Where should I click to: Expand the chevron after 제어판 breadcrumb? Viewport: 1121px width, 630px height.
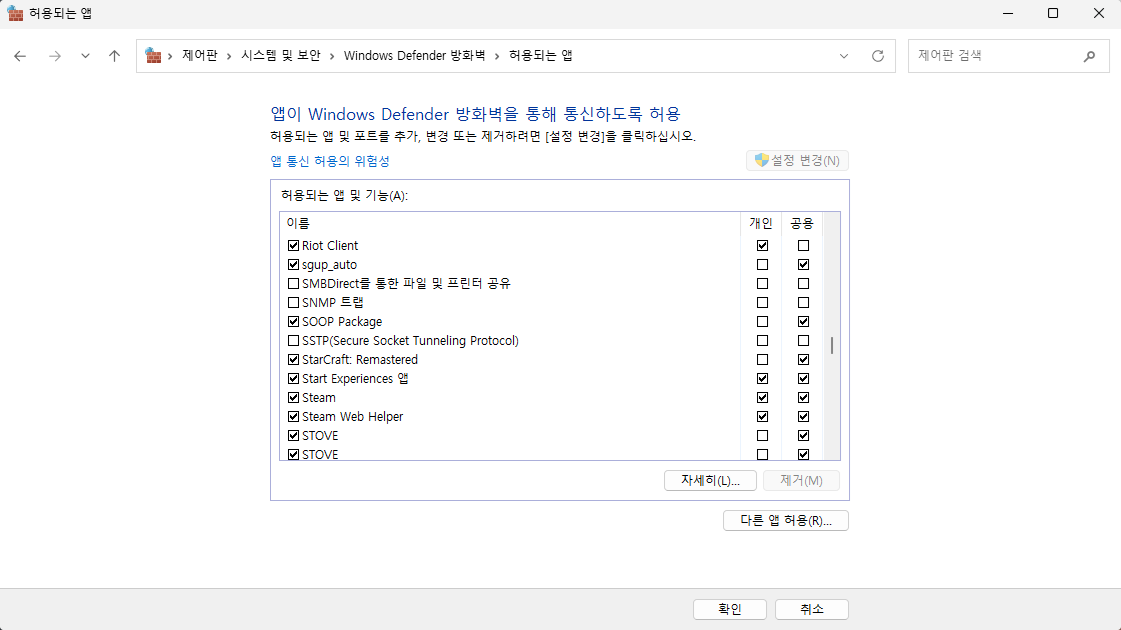pyautogui.click(x=229, y=56)
